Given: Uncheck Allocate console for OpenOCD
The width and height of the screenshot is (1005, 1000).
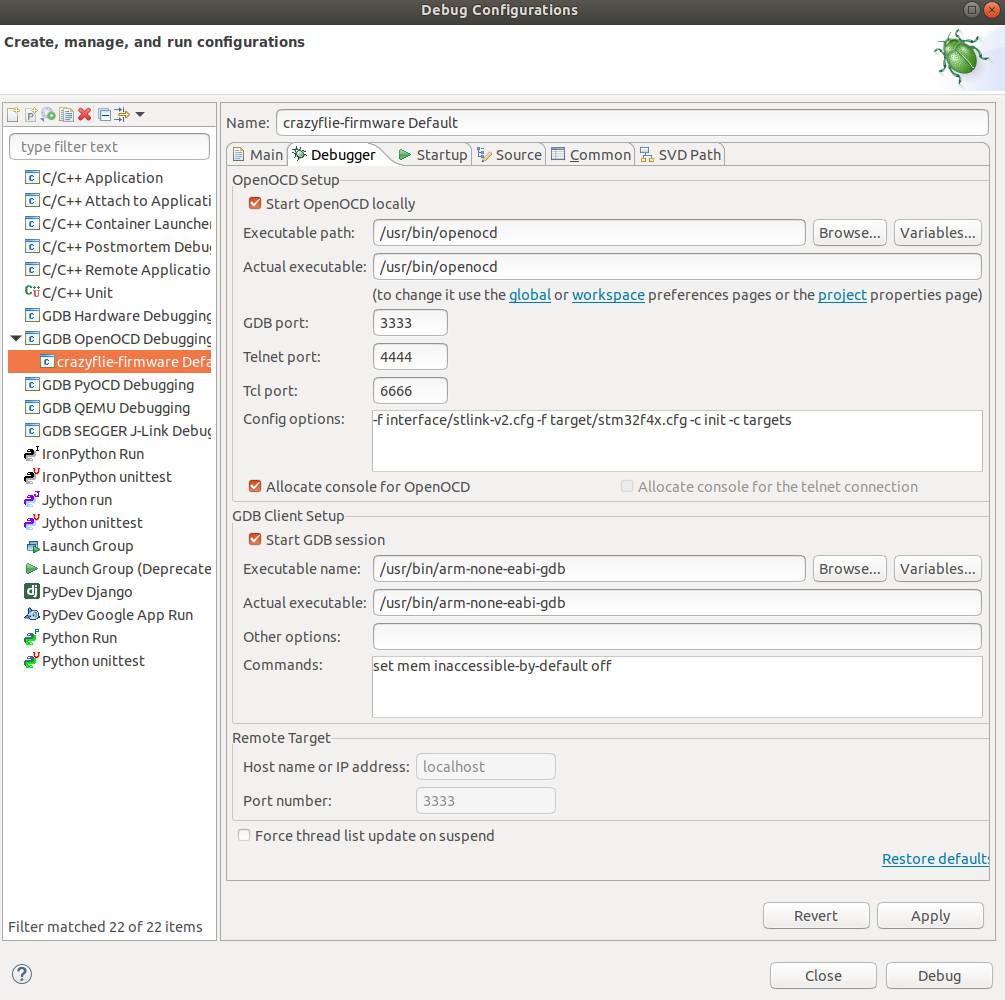Looking at the screenshot, I should tap(253, 486).
